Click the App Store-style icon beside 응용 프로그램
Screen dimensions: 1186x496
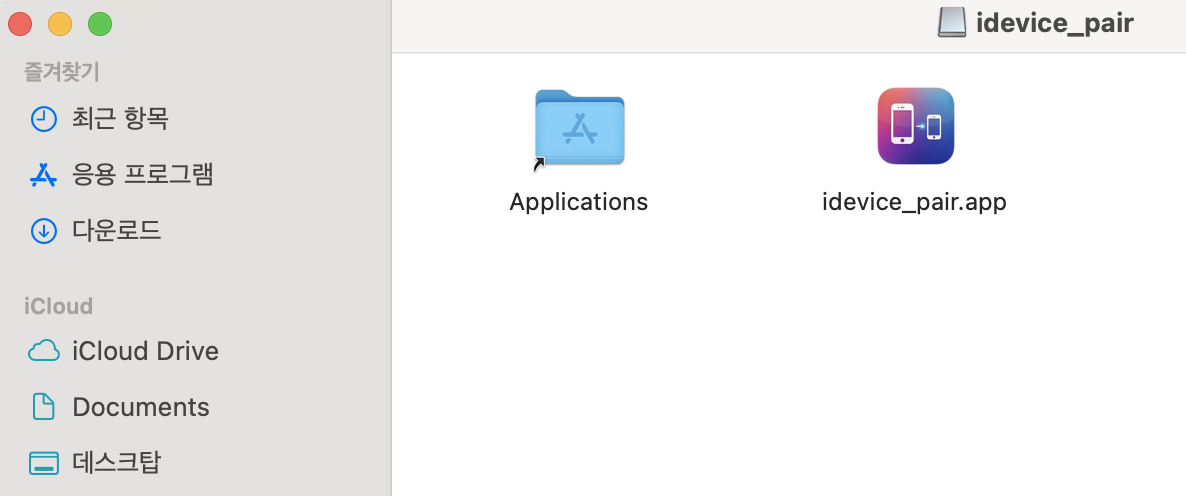tap(43, 175)
